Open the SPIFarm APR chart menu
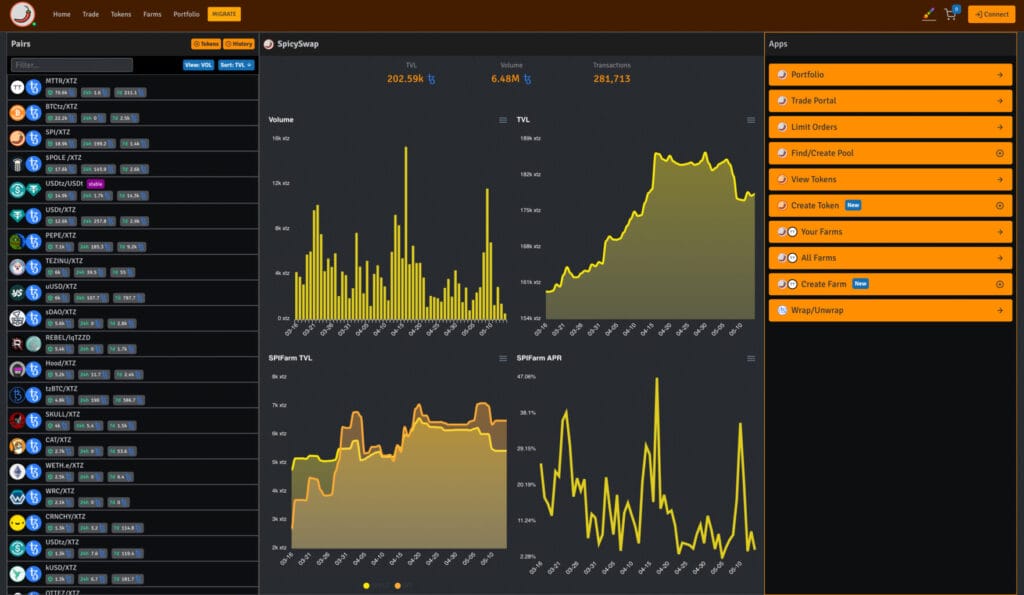Image resolution: width=1024 pixels, height=595 pixels. pyautogui.click(x=751, y=359)
